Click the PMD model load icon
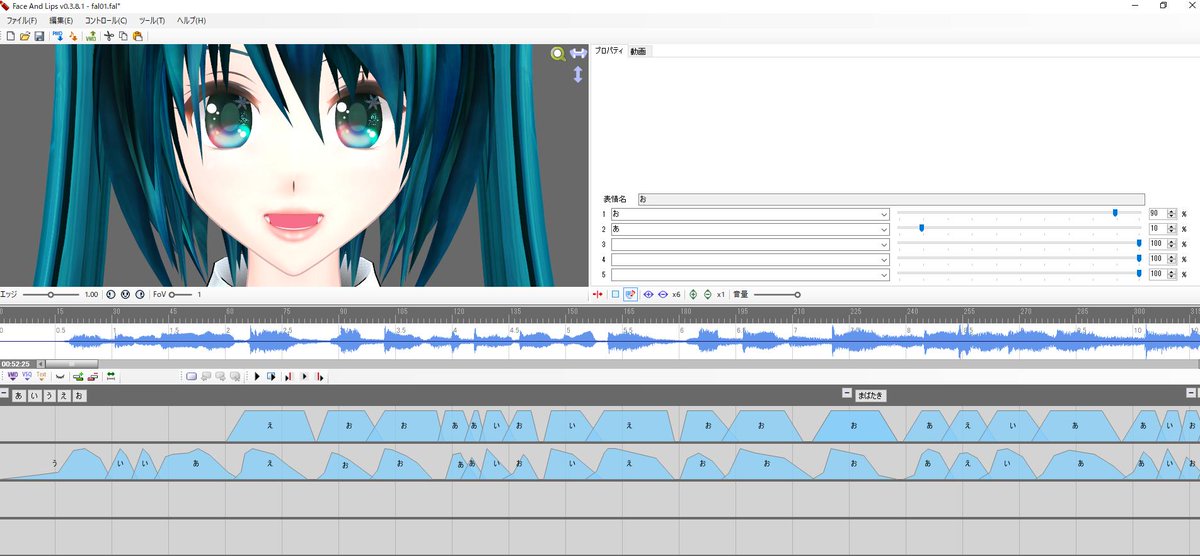Viewport: 1200px width, 556px height. 58,36
